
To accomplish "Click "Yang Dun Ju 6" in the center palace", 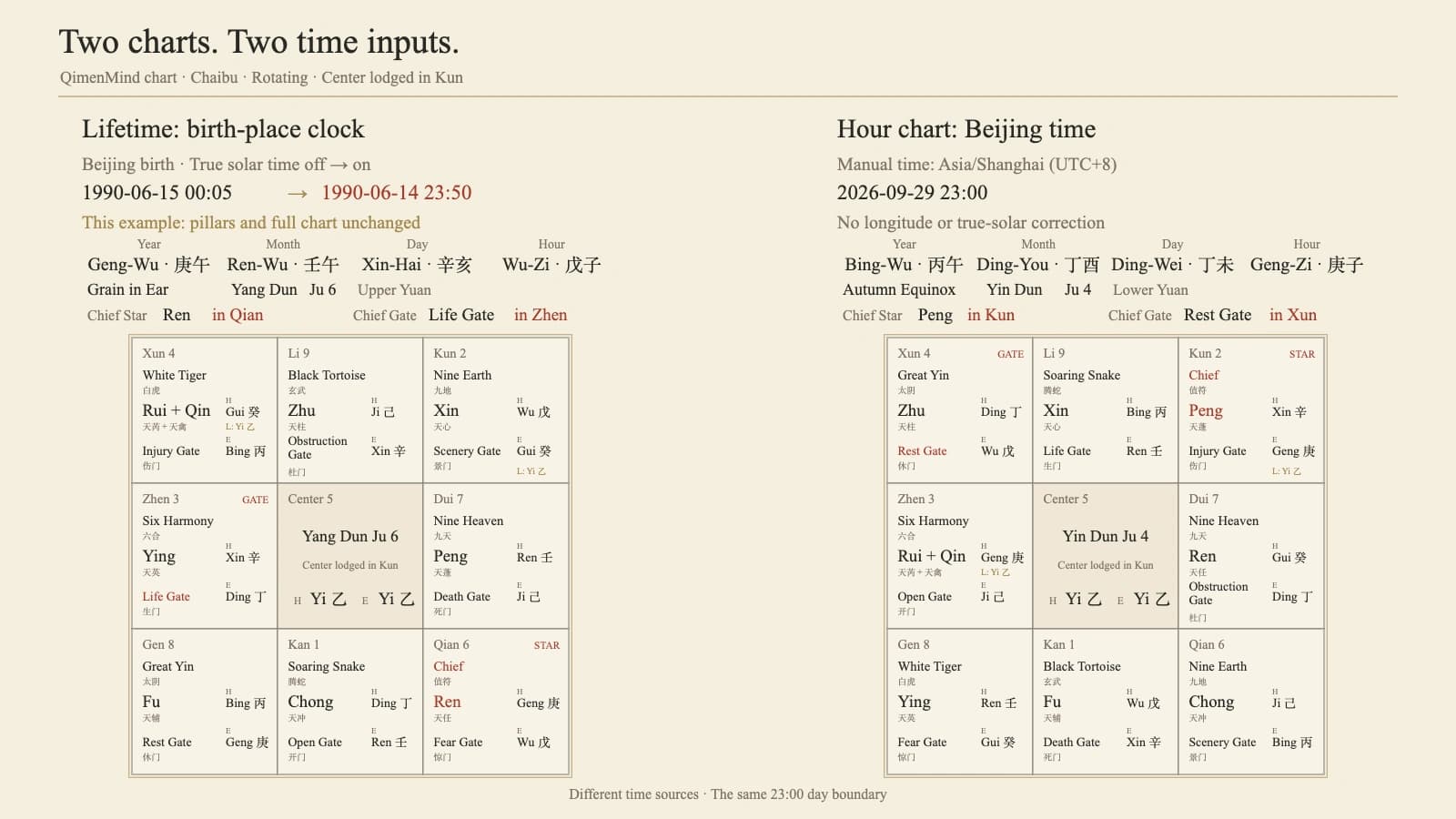I will [x=350, y=536].
